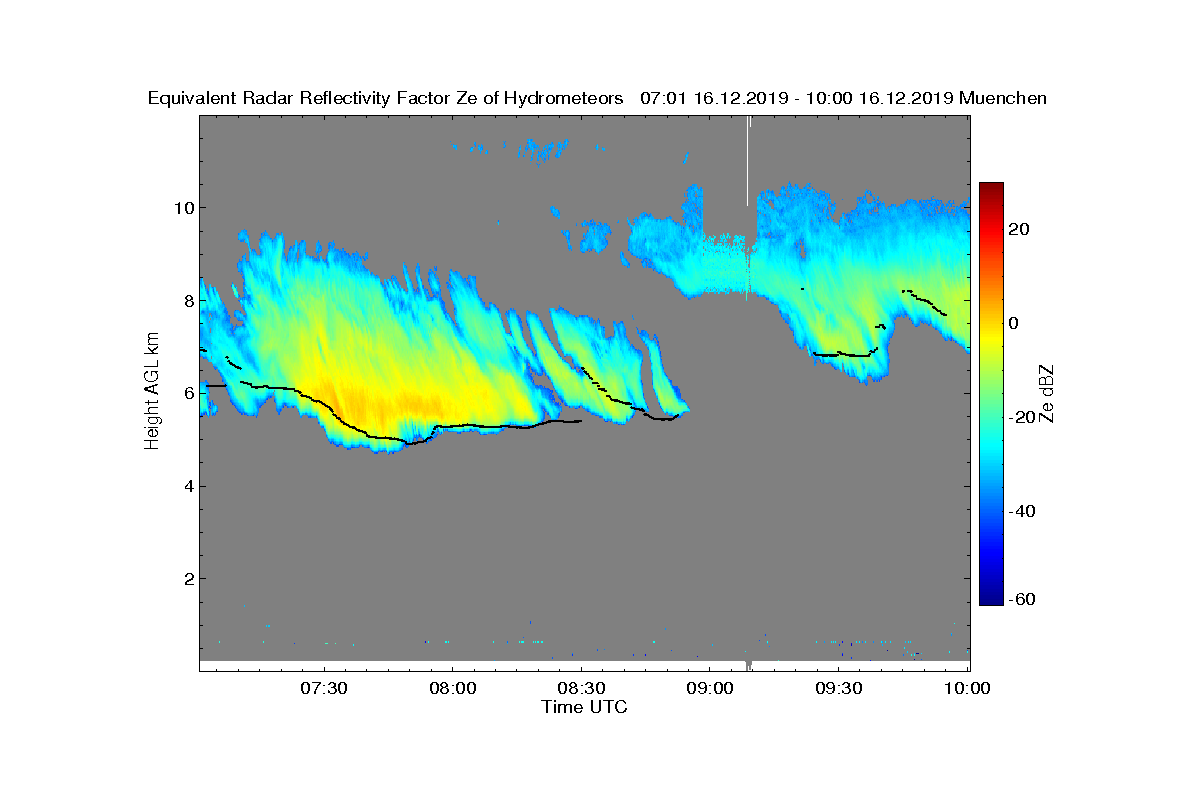Click the 08:30 time tick label
This screenshot has height=800, width=1200.
coord(581,688)
